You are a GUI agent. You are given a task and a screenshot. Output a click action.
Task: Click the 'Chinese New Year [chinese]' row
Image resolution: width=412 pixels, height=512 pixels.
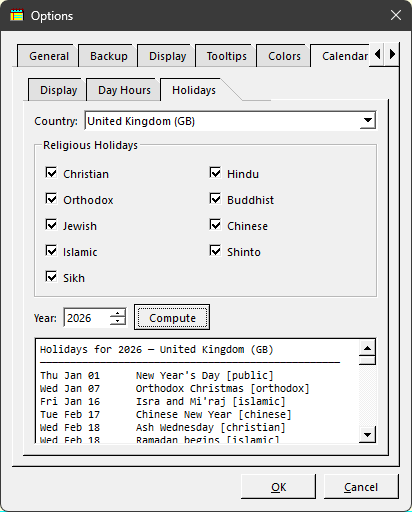pyautogui.click(x=166, y=414)
